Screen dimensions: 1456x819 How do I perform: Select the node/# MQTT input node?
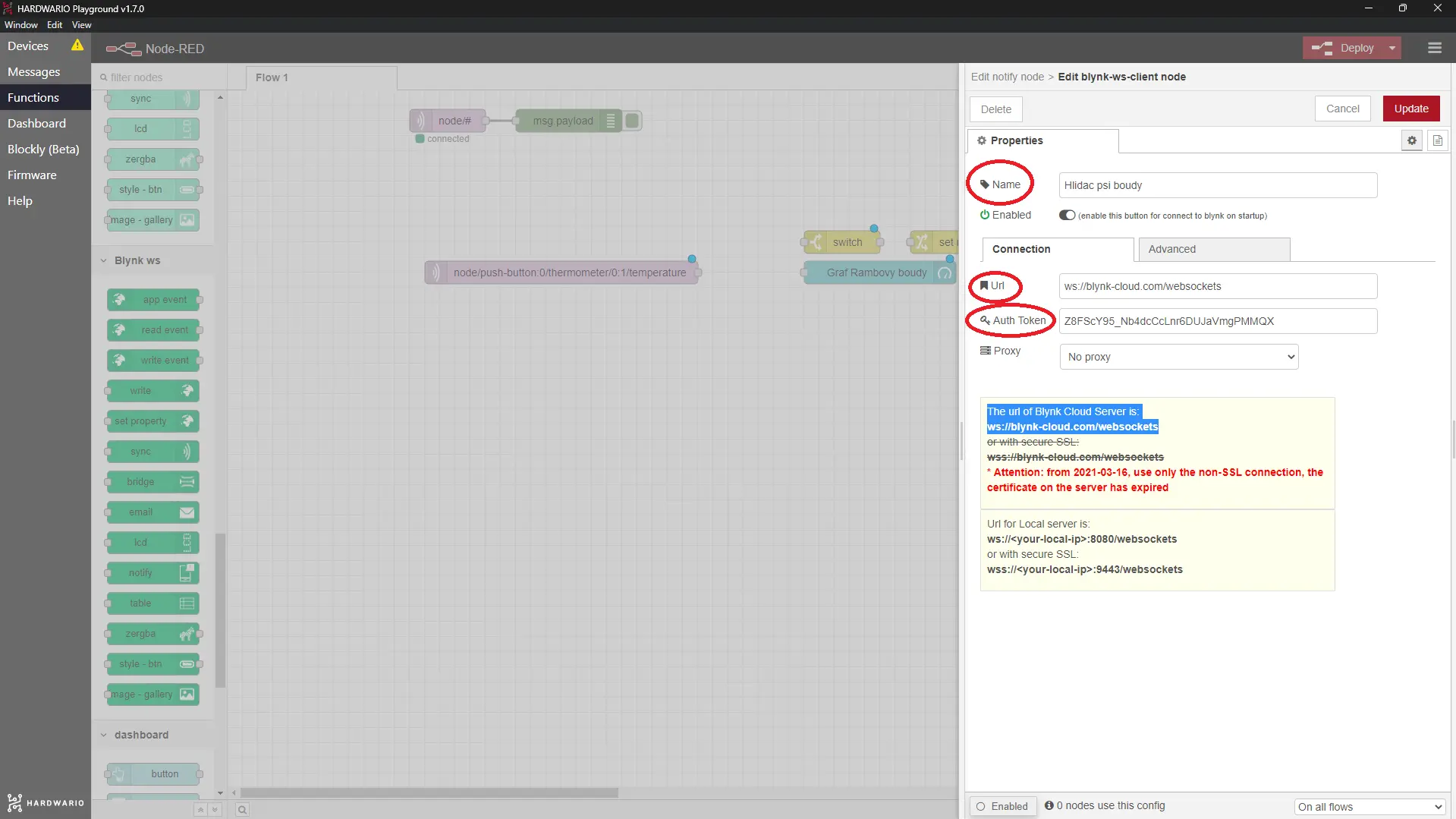click(x=448, y=121)
